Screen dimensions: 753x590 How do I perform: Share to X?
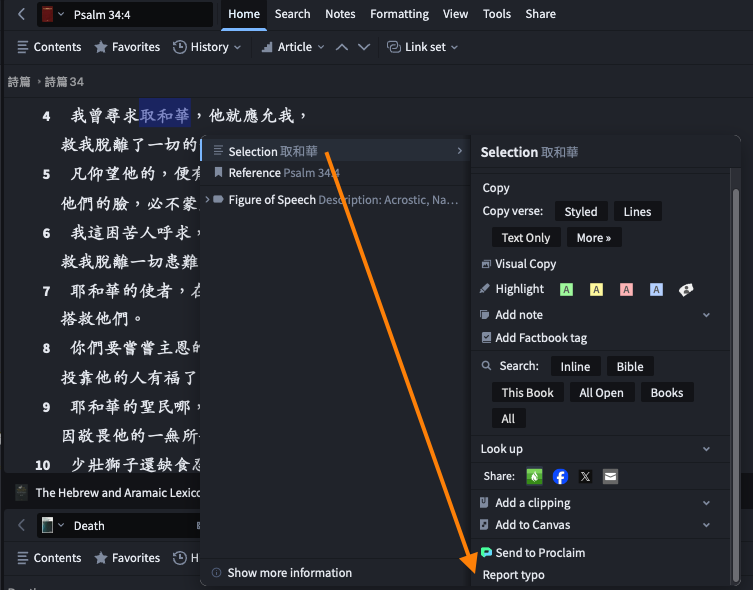(x=585, y=476)
